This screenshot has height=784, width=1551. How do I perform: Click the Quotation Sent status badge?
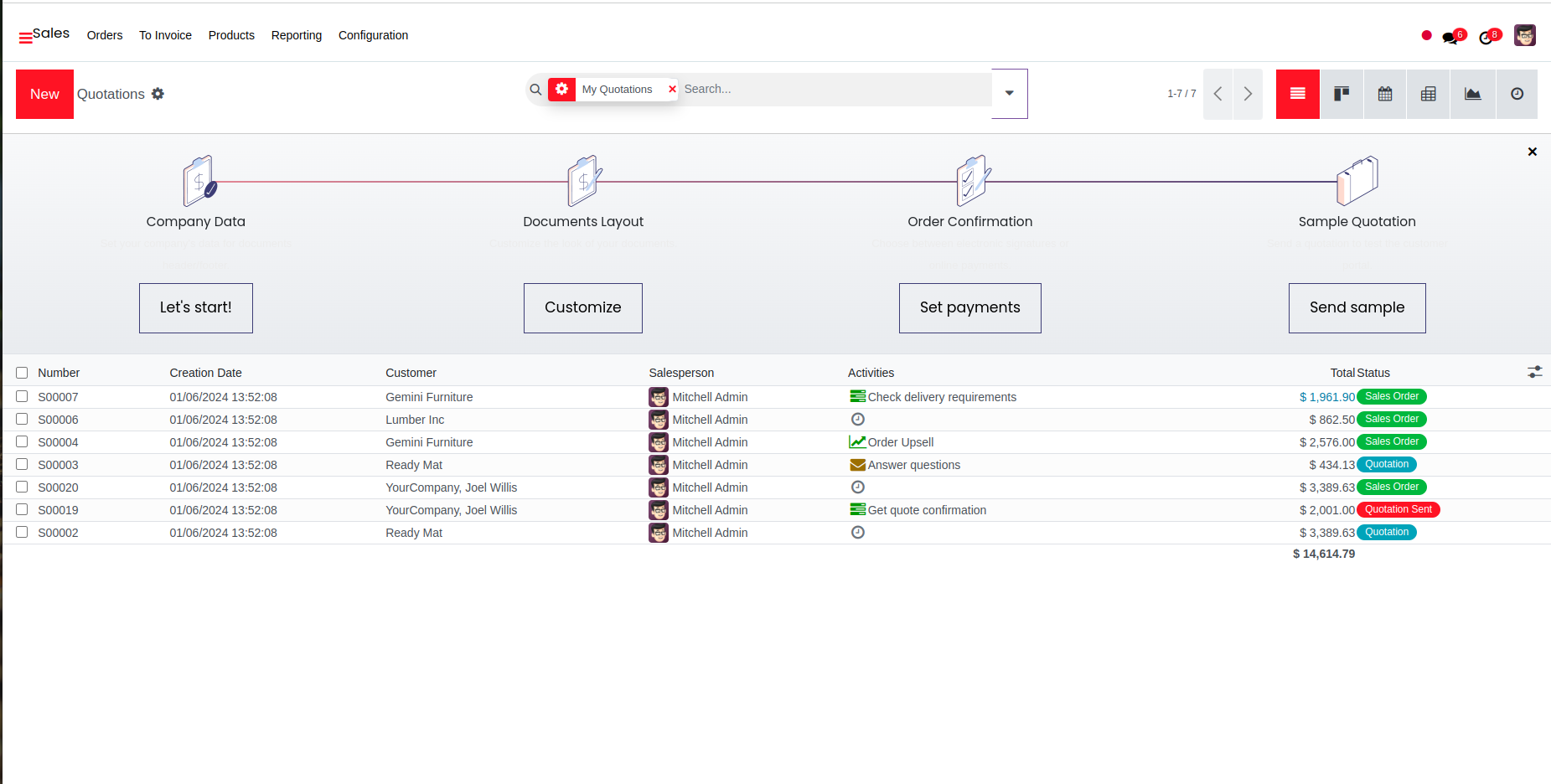[1398, 509]
